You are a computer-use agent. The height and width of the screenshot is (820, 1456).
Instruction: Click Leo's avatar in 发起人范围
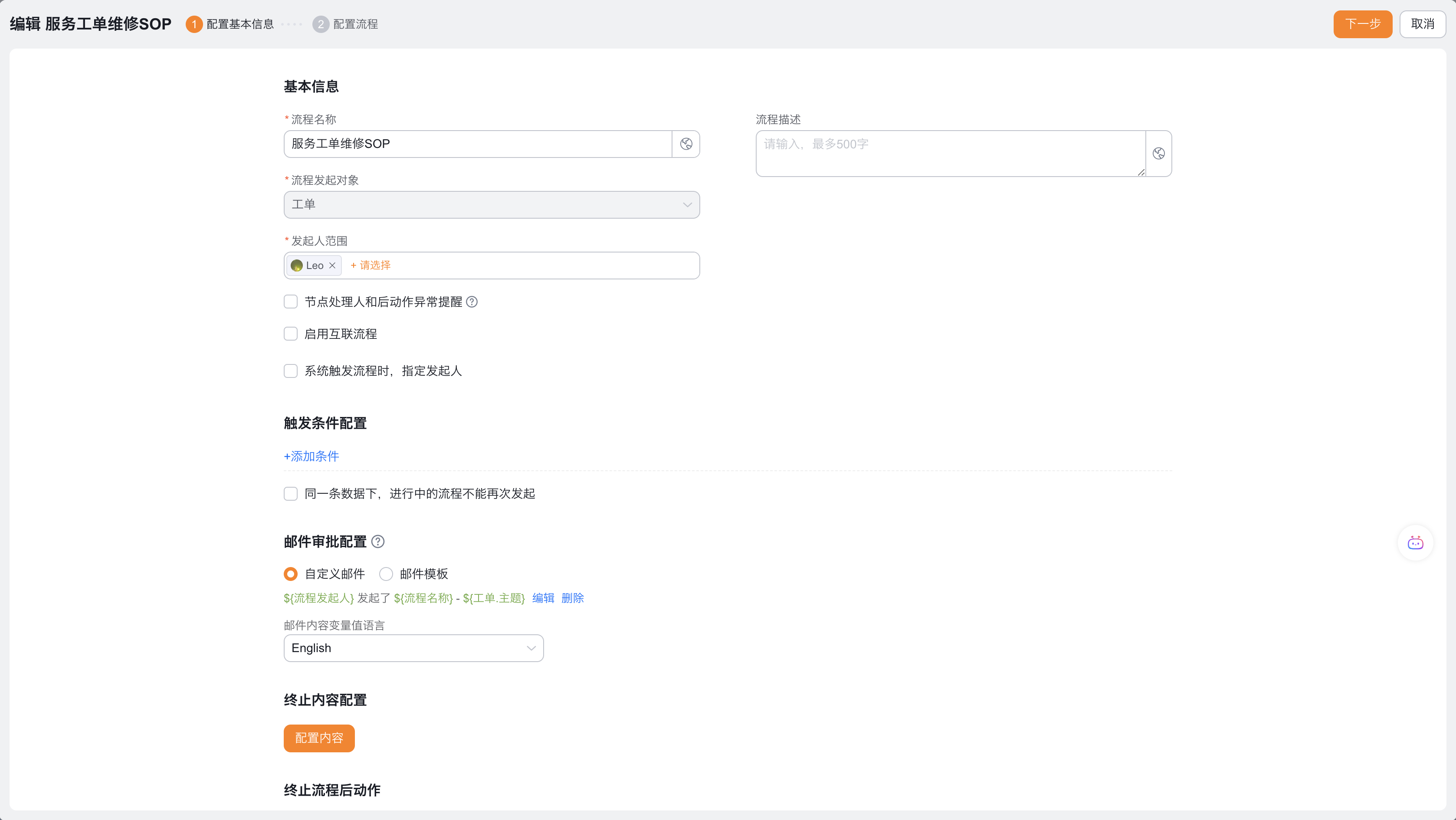pos(297,266)
